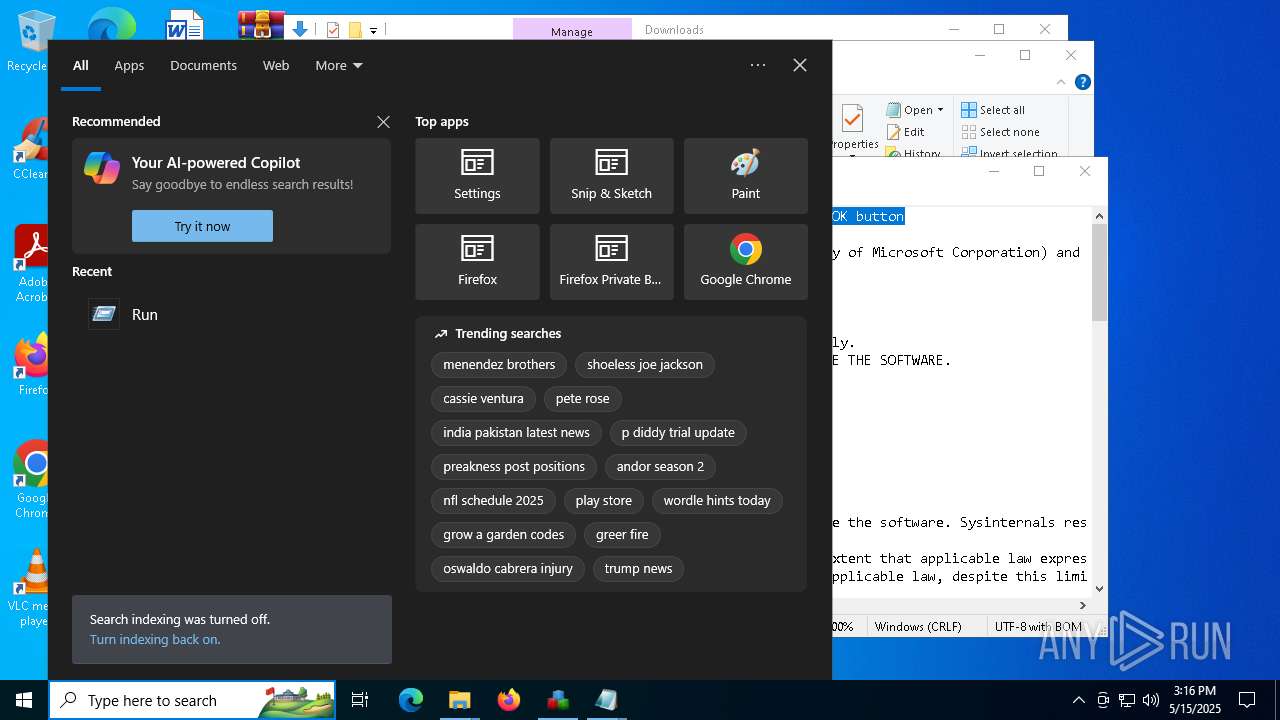Screen dimensions: 1280x720
Task: Open Notepad on taskbar
Action: click(607, 700)
